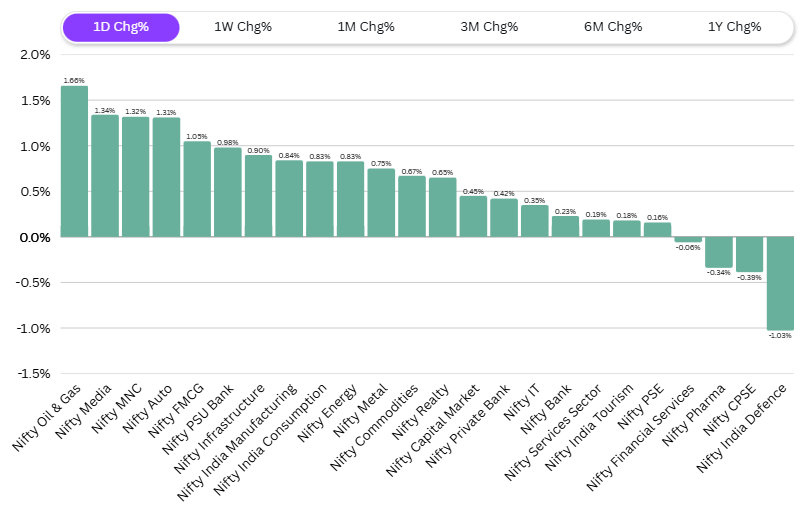Click the Nifty Metal bar at 0.75%
This screenshot has height=518, width=812.
(381, 203)
